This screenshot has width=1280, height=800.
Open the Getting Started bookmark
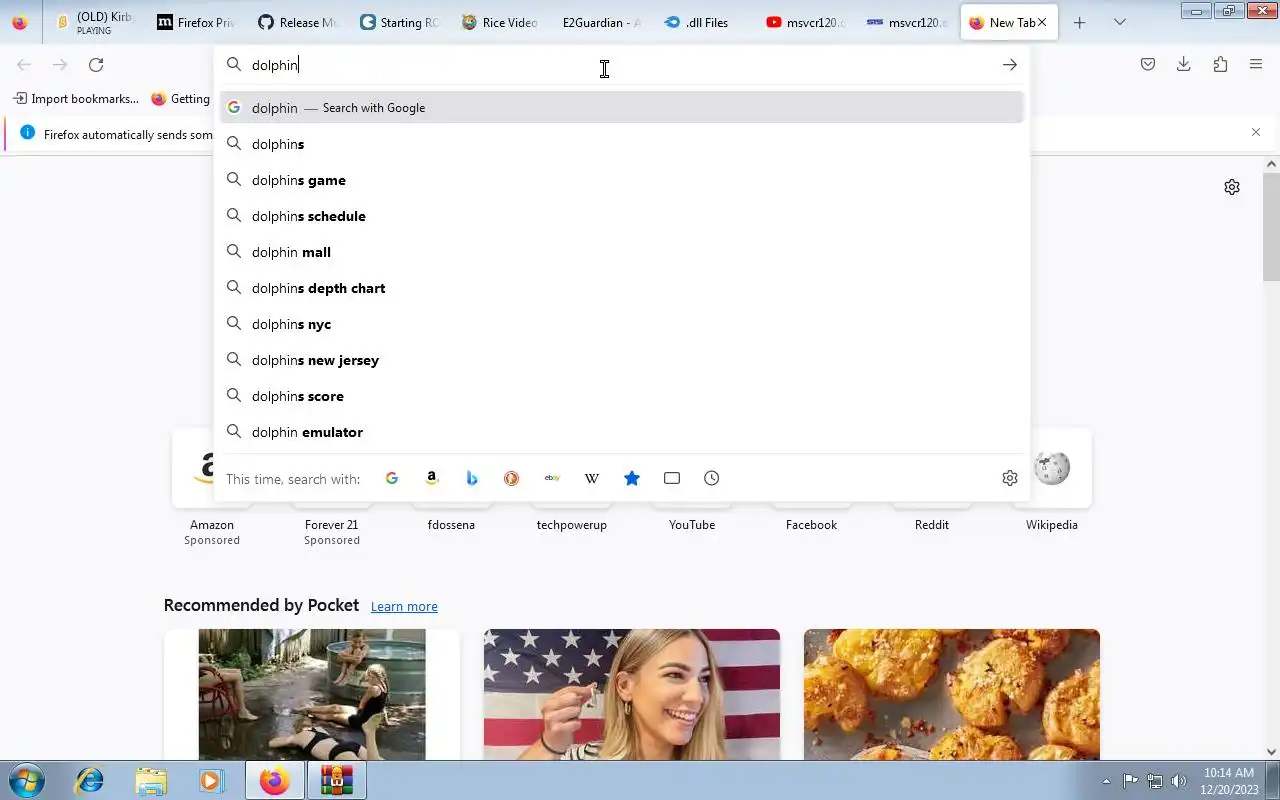pyautogui.click(x=181, y=99)
